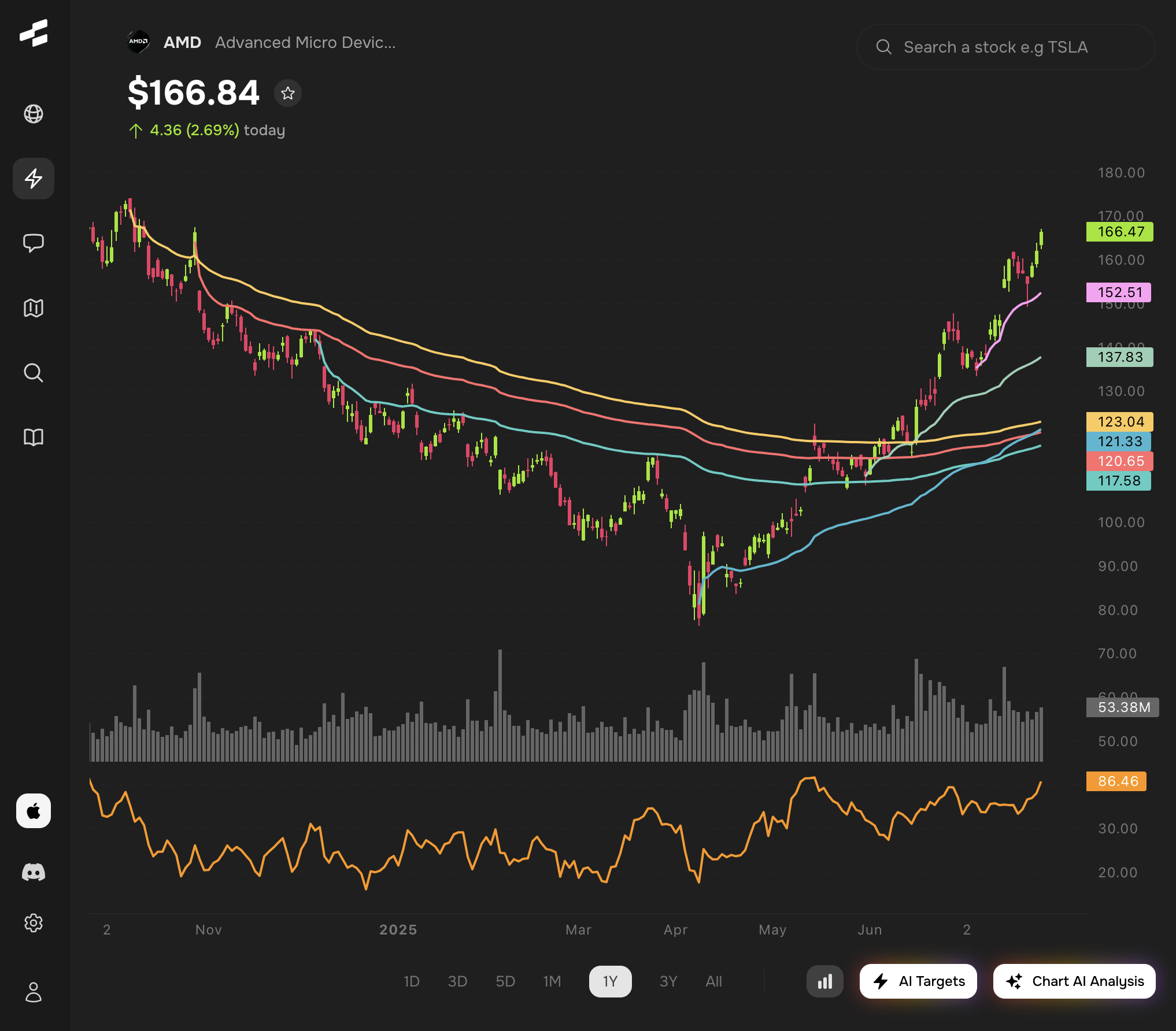The image size is (1176, 1031).
Task: Click the user profile icon
Action: 34,992
